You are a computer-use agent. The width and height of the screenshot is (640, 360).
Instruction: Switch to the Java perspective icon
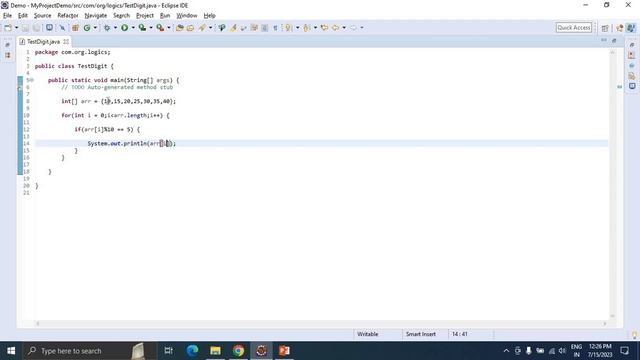631,28
